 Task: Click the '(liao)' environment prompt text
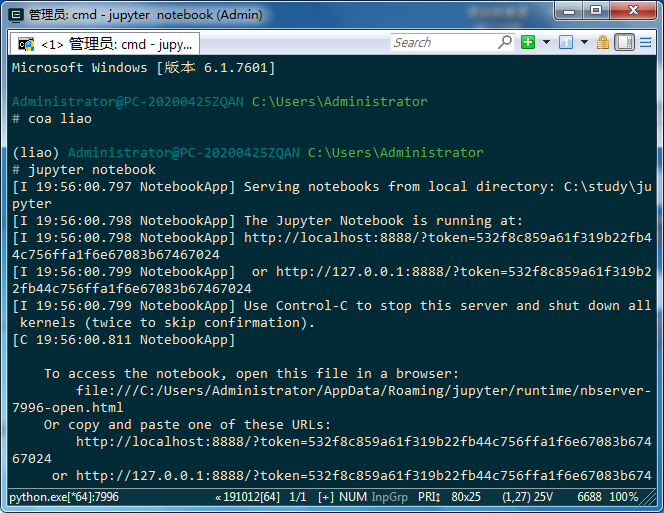[x=36, y=153]
